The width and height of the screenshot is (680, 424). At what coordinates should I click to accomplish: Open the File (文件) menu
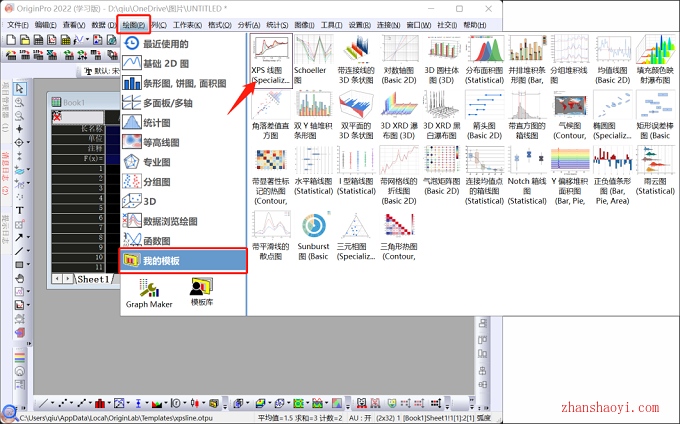18,25
